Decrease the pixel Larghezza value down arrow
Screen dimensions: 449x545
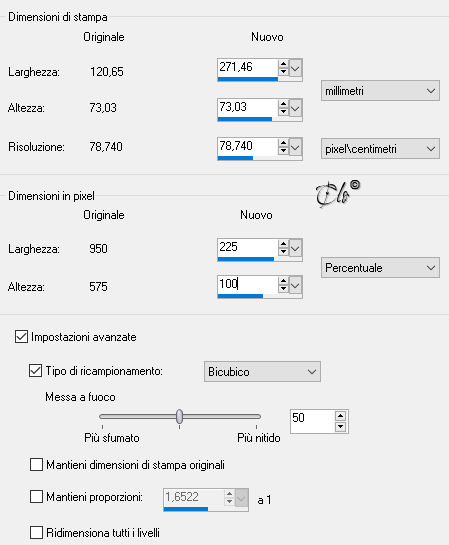point(283,252)
